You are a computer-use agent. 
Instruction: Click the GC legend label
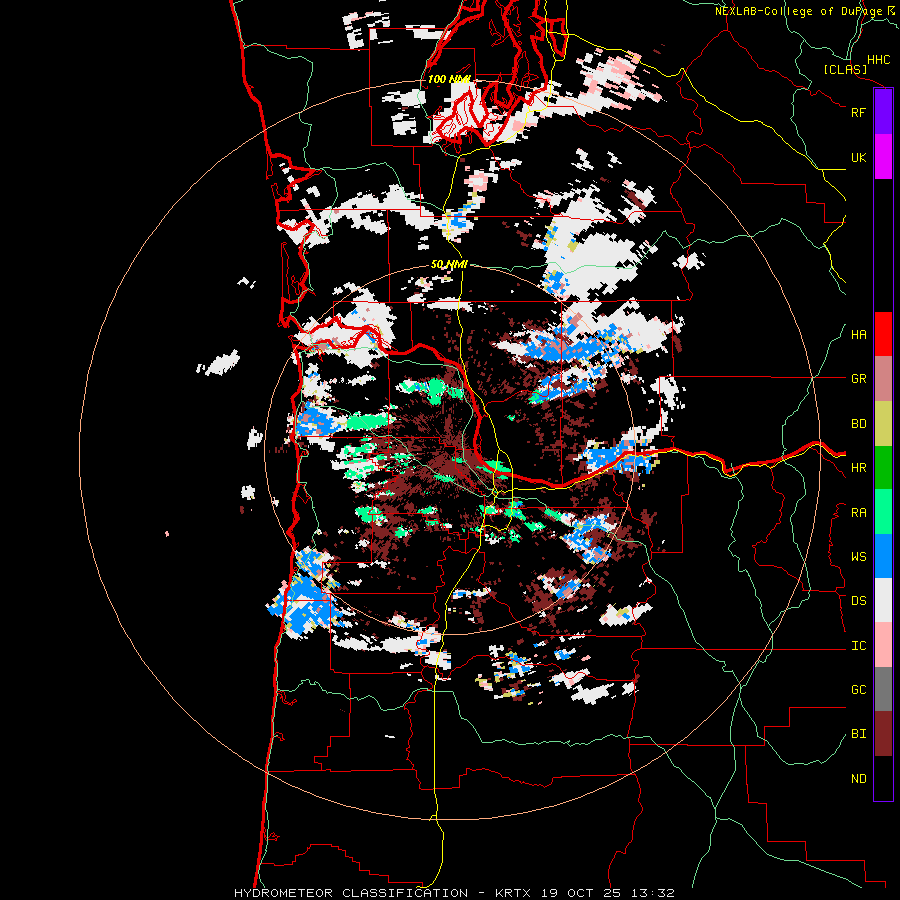tap(858, 690)
